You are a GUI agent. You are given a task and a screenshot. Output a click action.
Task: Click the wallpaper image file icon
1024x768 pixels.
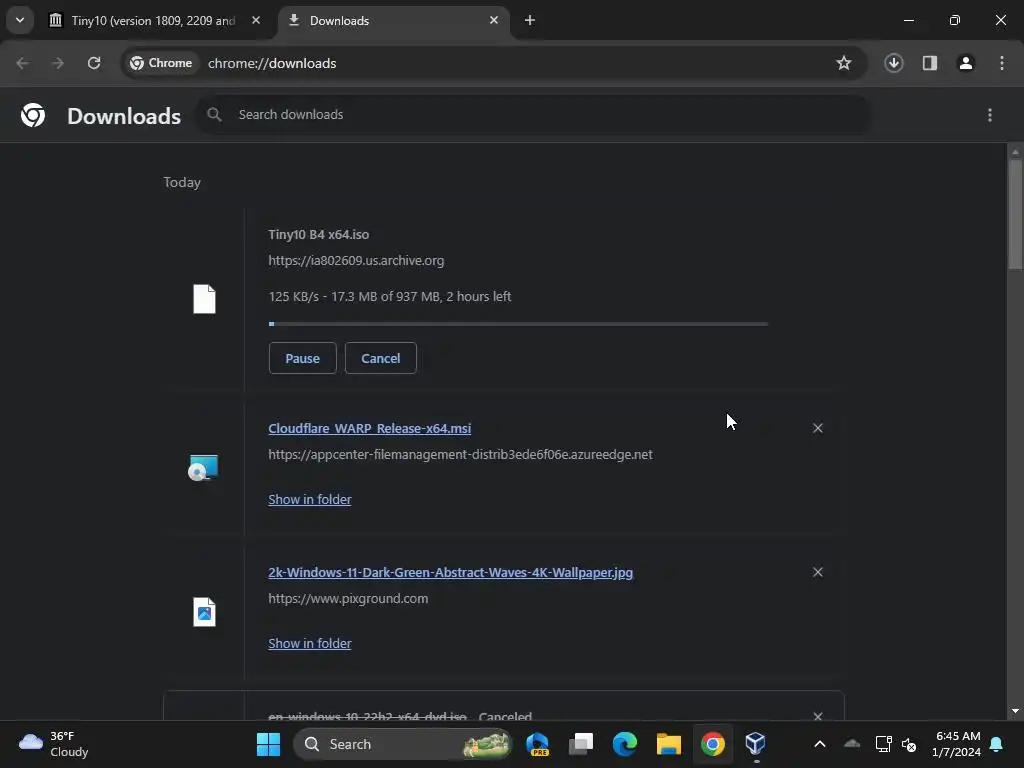(204, 612)
